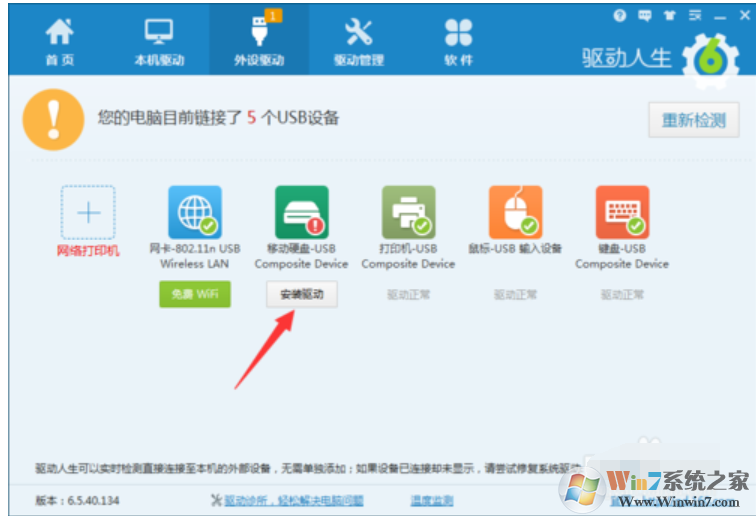Viewport: 756px width, 516px height.
Task: Switch to the 本机驱动 tab
Action: [x=159, y=42]
